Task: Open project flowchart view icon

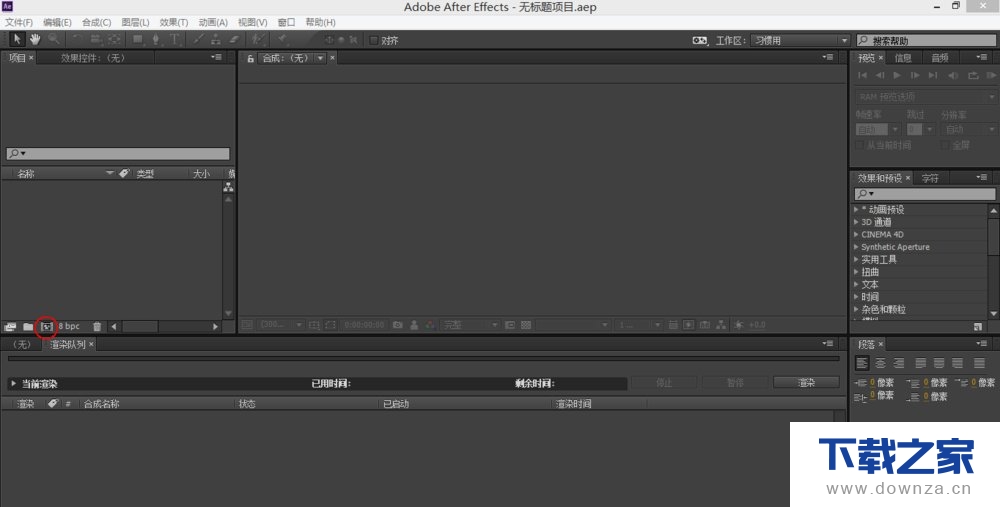Action: click(x=228, y=187)
